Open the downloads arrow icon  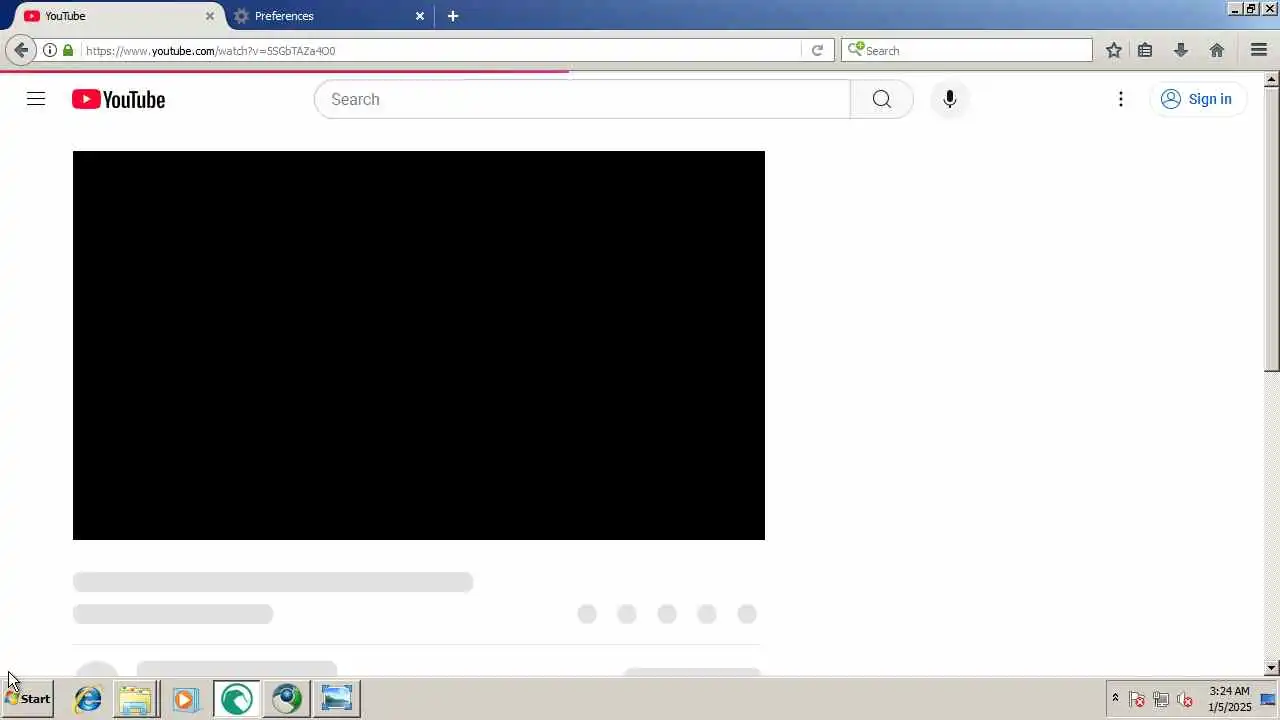(1181, 50)
